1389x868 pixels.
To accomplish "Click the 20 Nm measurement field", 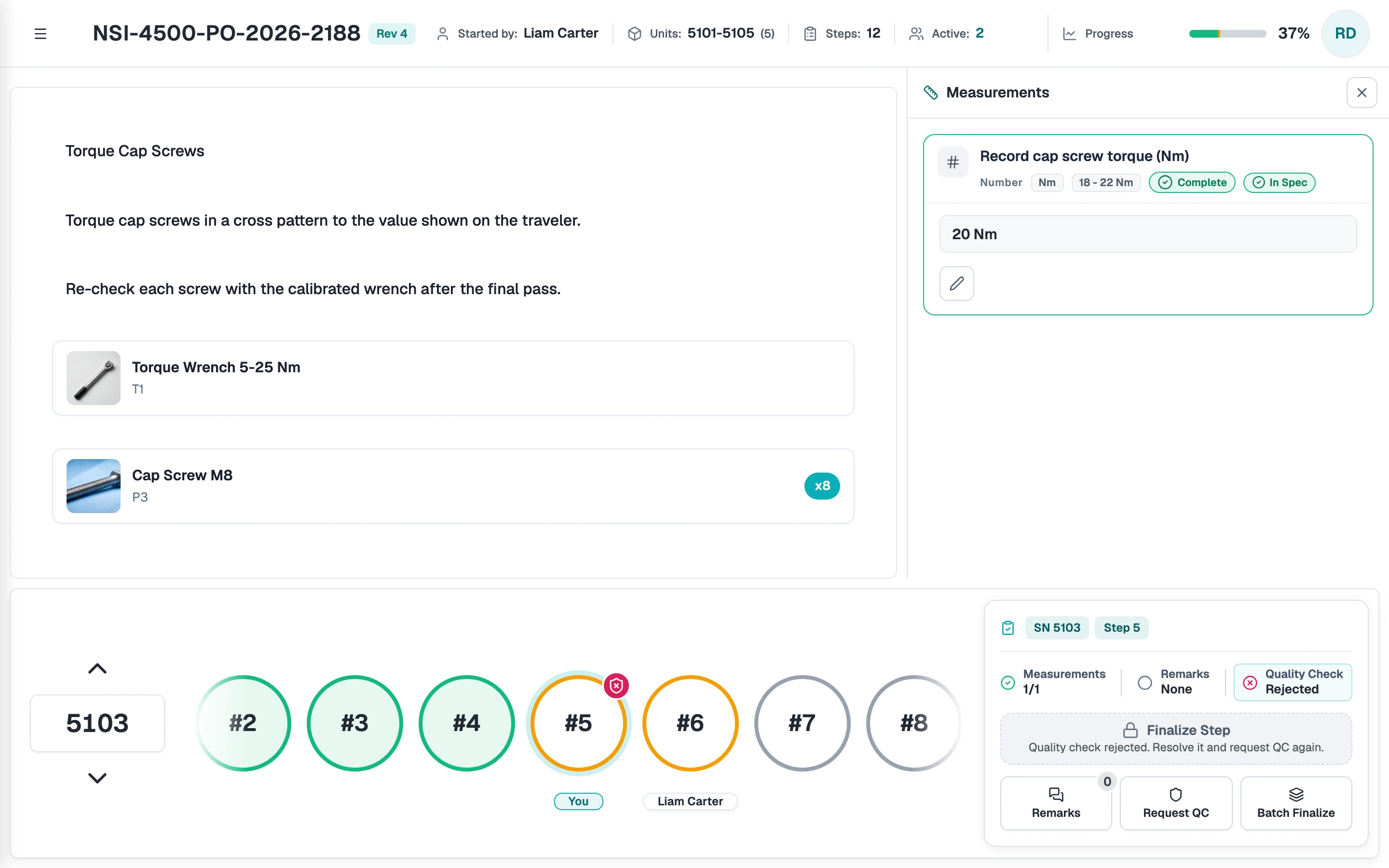I will click(x=1148, y=234).
